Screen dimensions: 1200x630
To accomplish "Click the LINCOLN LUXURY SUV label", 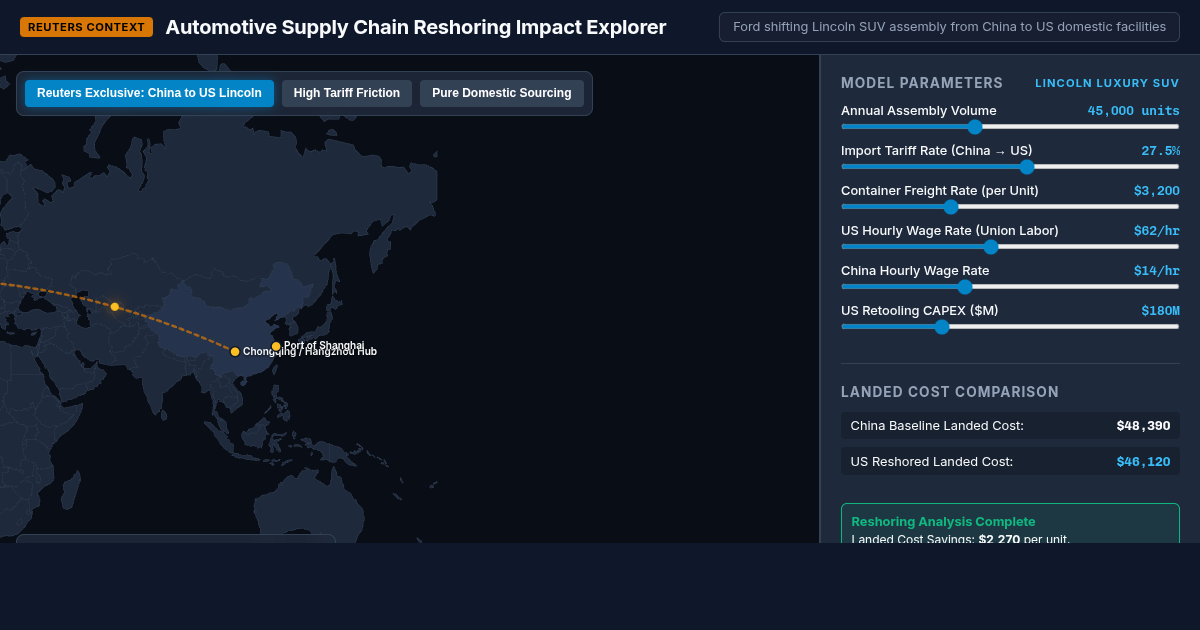I will [x=1107, y=83].
